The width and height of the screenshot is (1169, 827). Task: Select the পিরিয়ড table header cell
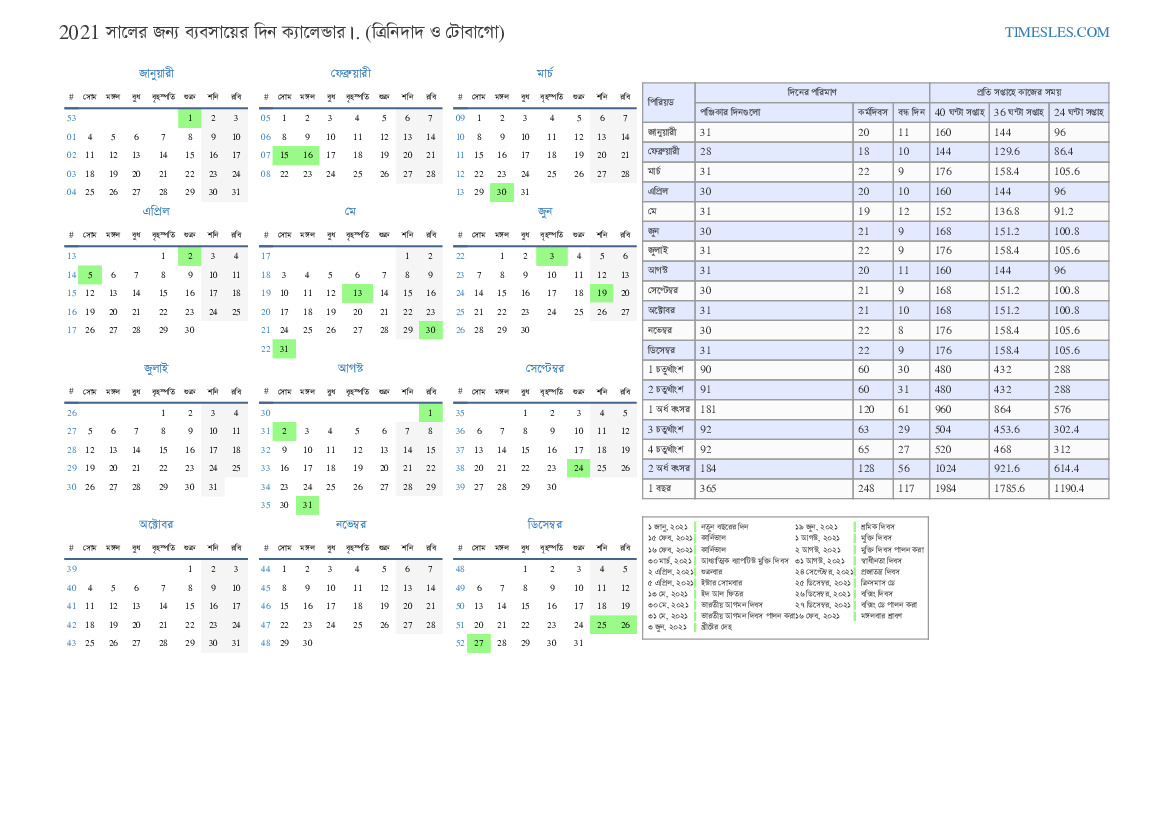pos(668,102)
